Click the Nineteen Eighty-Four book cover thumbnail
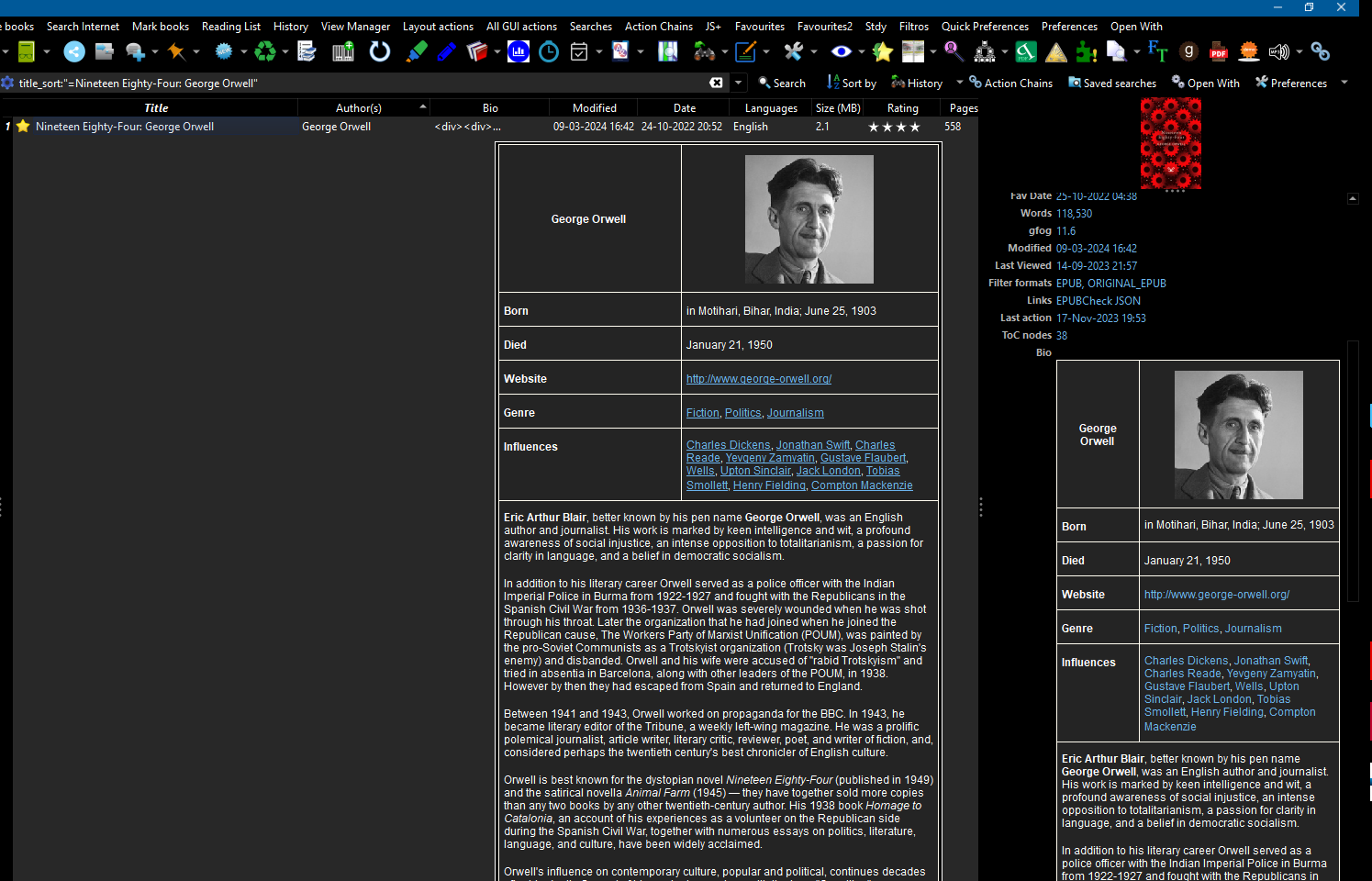The width and height of the screenshot is (1372, 881). coord(1171,143)
